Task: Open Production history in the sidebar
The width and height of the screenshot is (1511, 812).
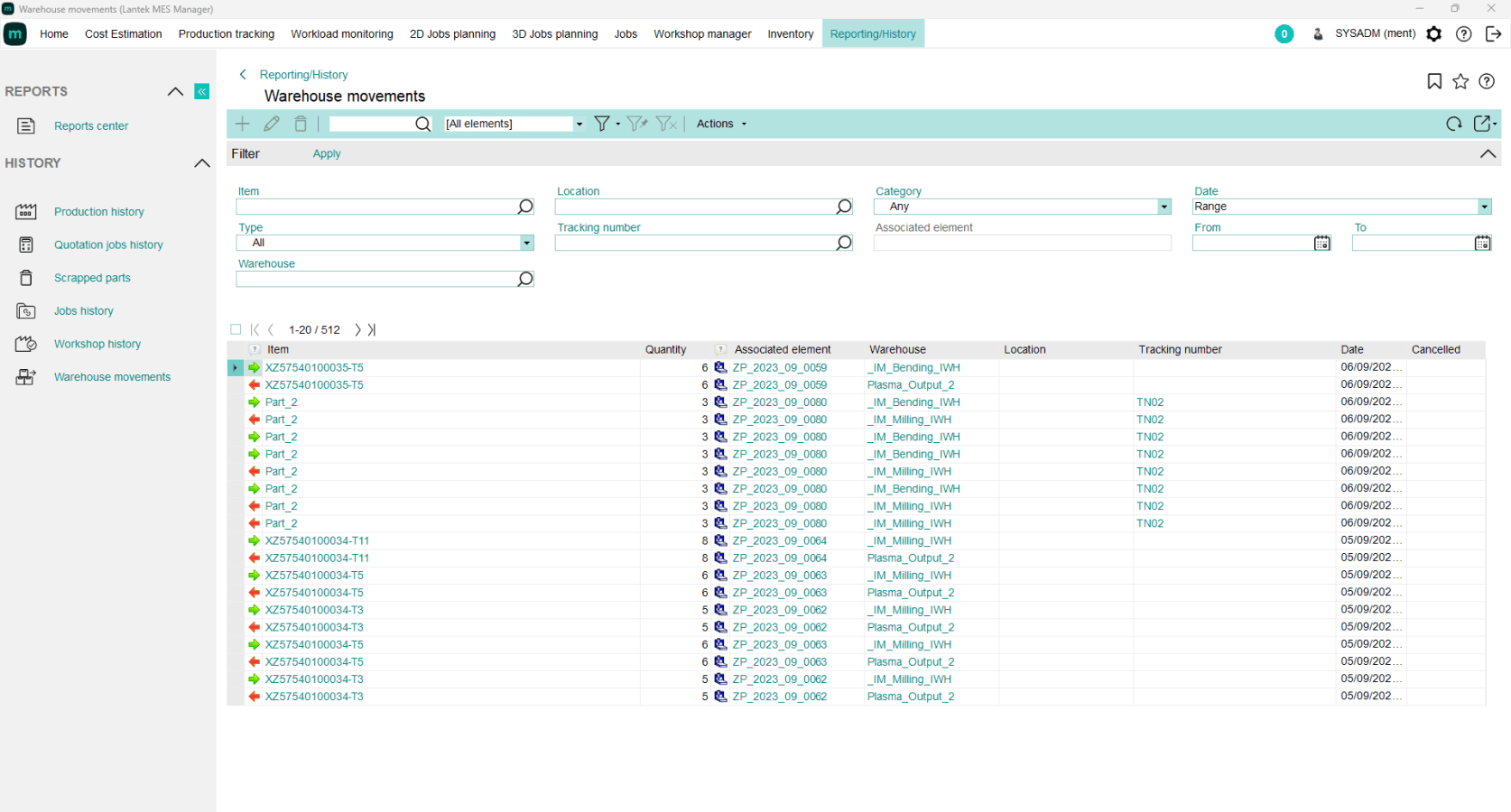Action: pos(99,212)
